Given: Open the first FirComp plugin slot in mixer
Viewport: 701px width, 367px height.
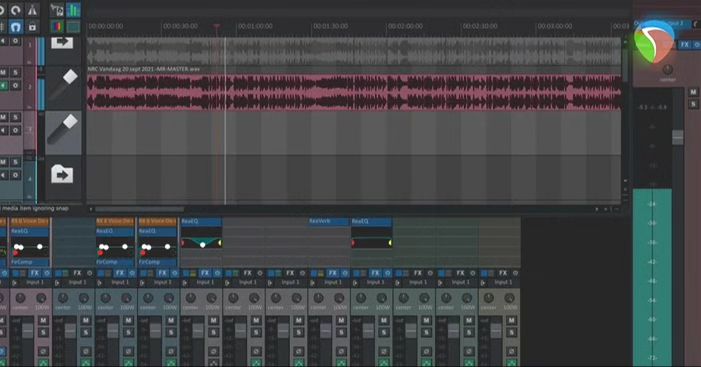Looking at the screenshot, I should [x=30, y=262].
